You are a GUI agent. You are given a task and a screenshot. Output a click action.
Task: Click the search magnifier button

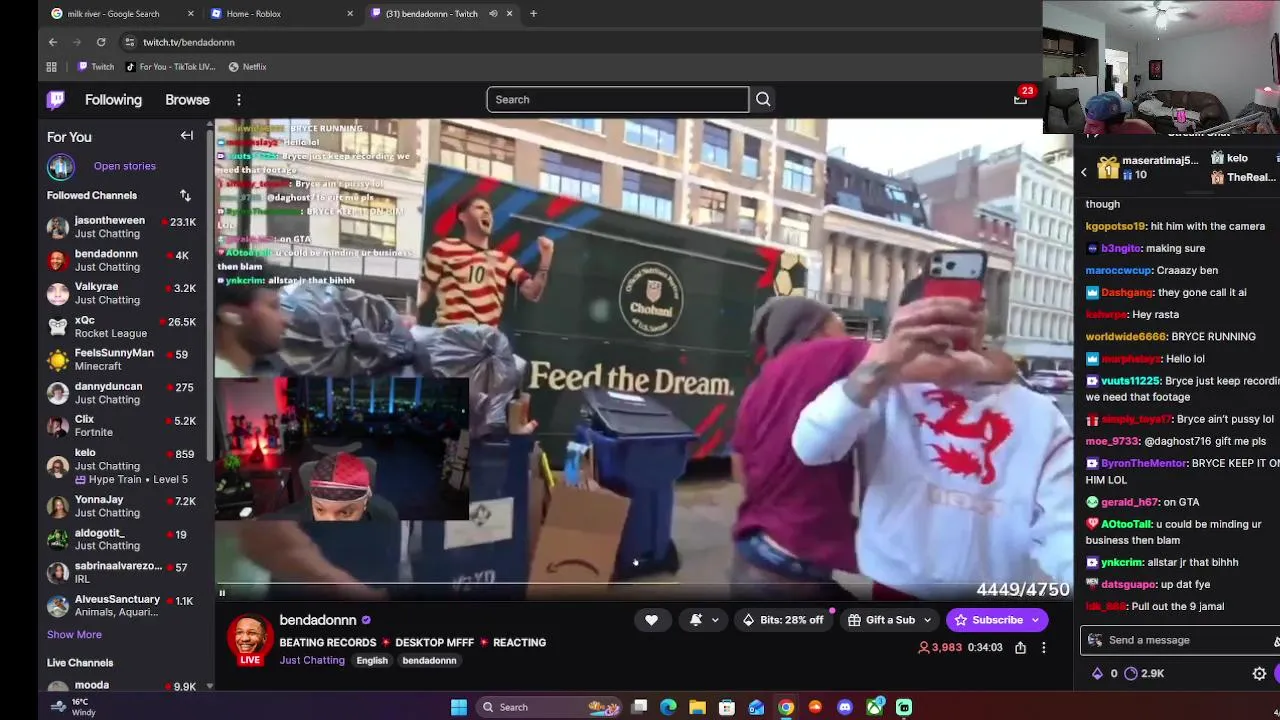pos(763,99)
